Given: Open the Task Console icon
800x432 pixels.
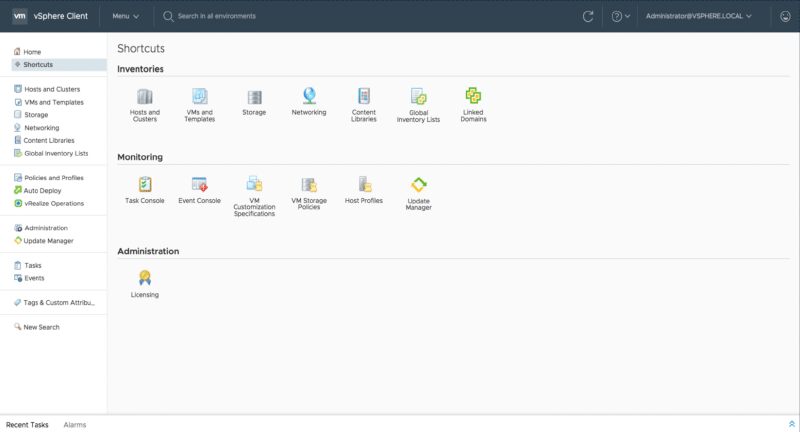Looking at the screenshot, I should (145, 184).
